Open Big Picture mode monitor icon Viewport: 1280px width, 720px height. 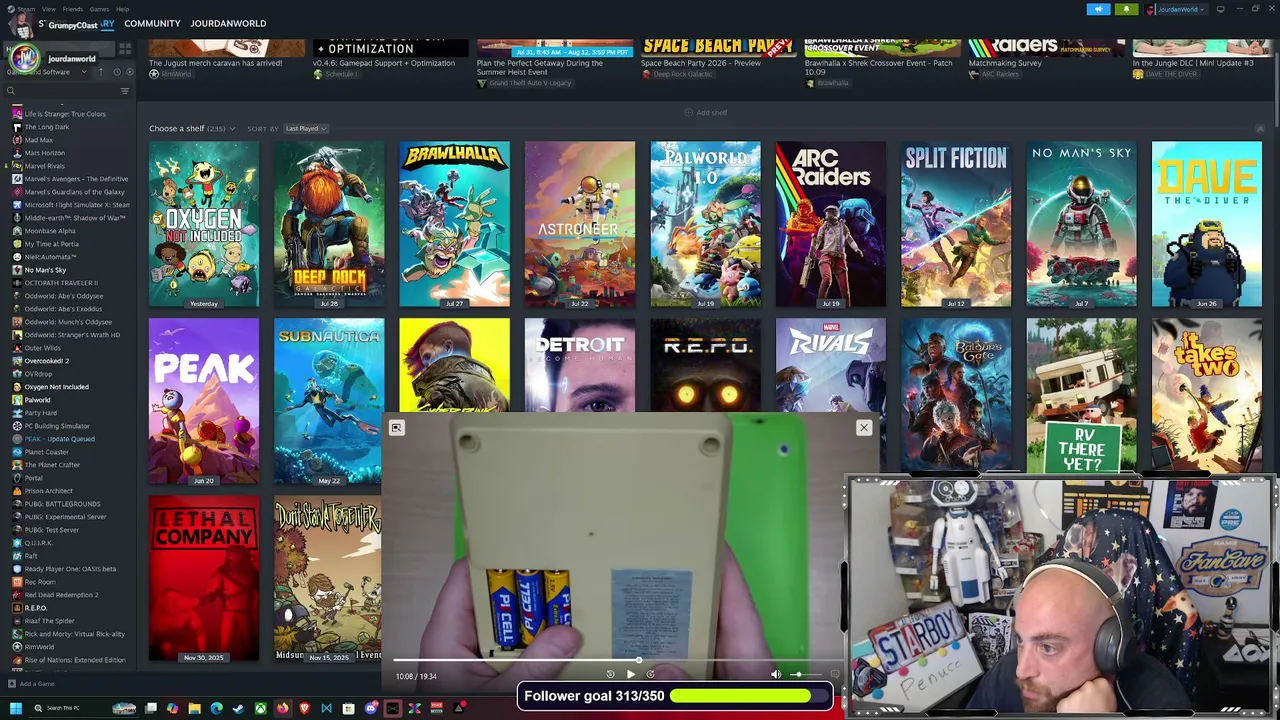(x=1220, y=9)
